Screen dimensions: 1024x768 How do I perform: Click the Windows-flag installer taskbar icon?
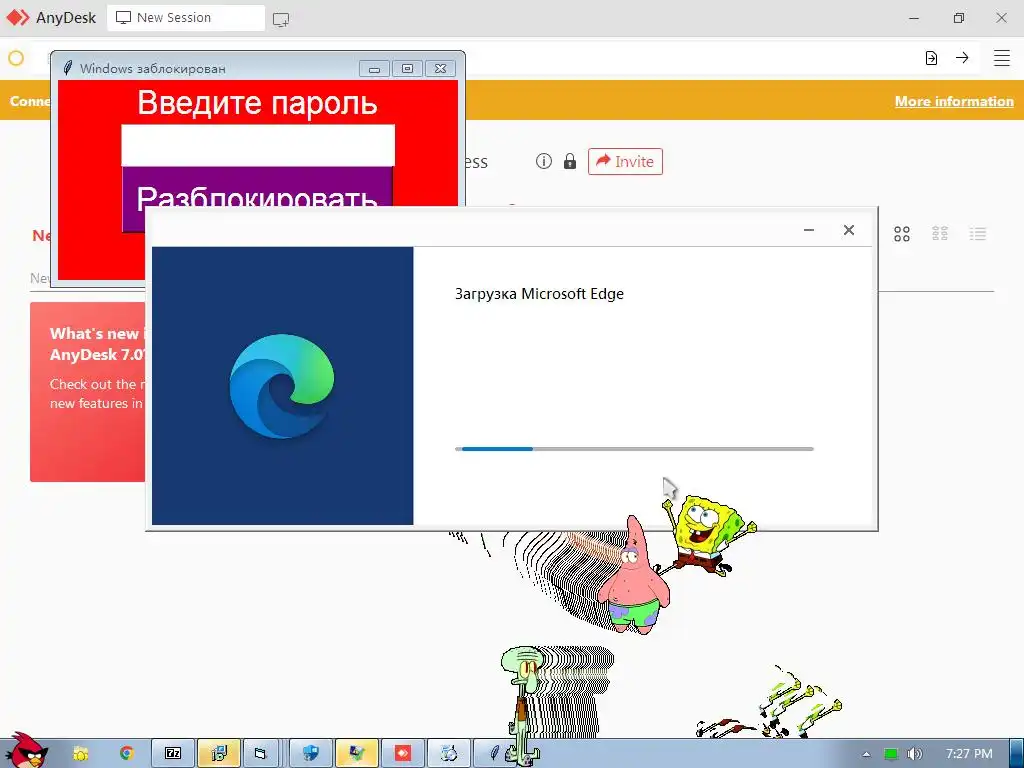(357, 754)
